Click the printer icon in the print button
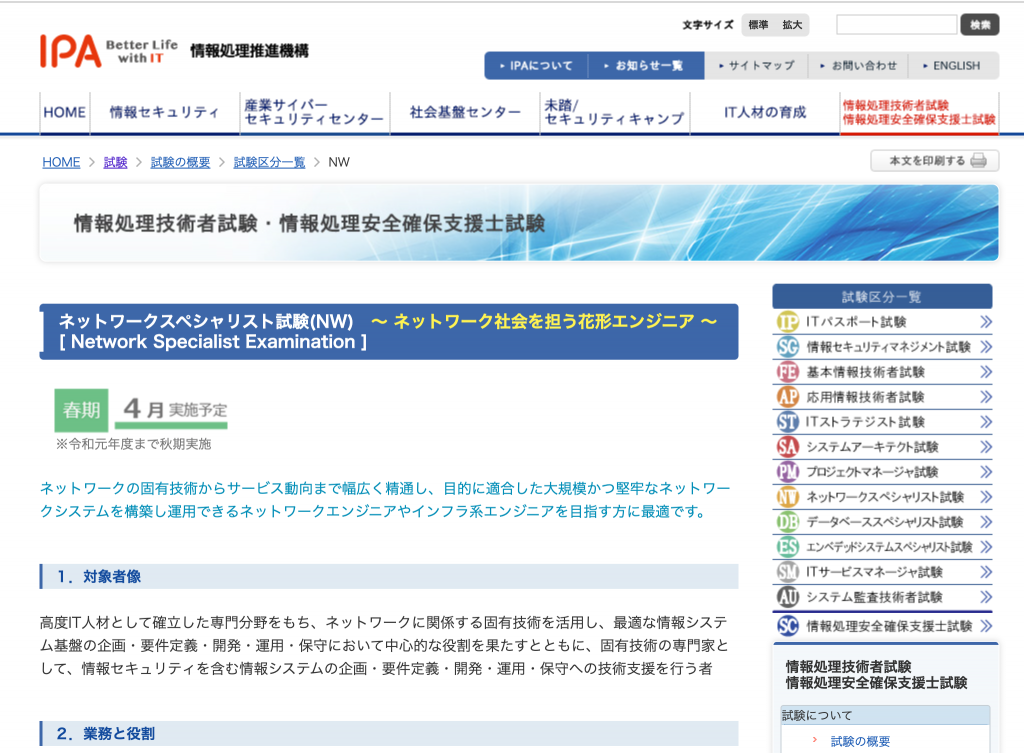 [978, 161]
